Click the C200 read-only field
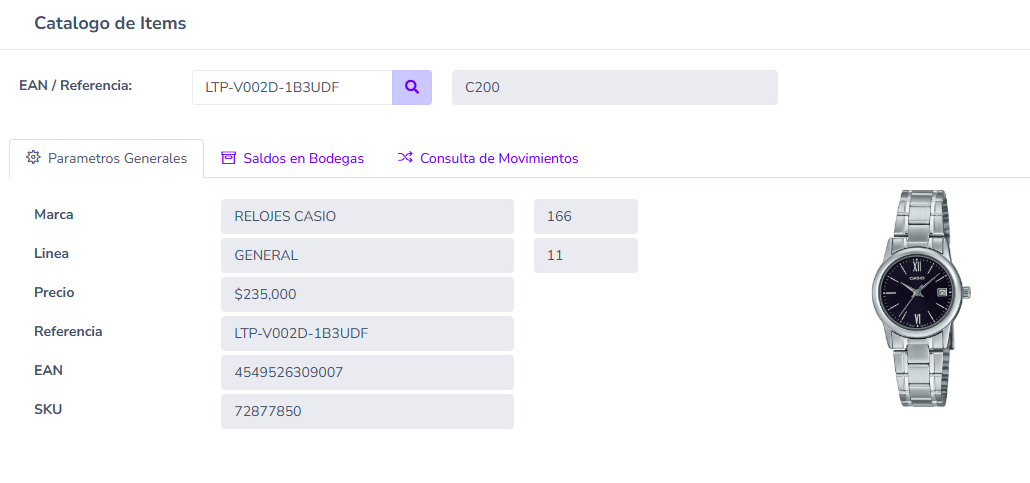 click(615, 87)
